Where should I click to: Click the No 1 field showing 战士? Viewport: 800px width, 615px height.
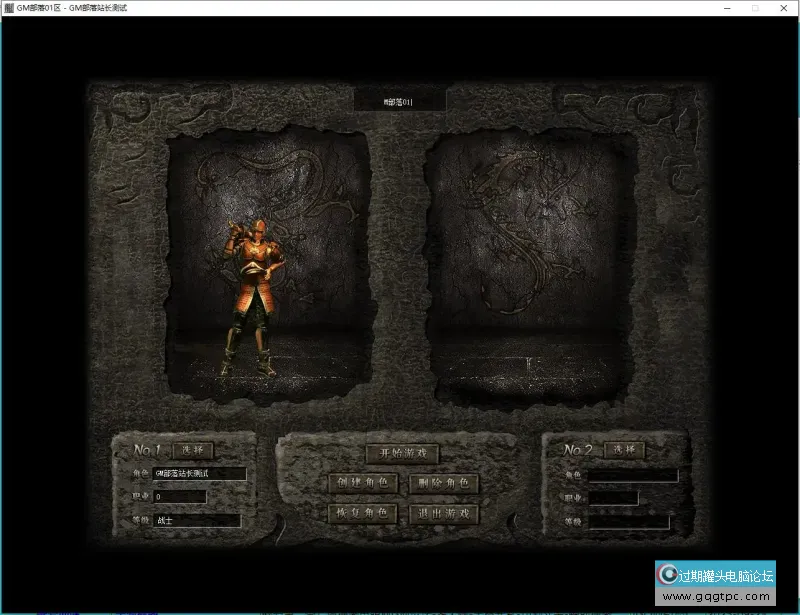[197, 521]
